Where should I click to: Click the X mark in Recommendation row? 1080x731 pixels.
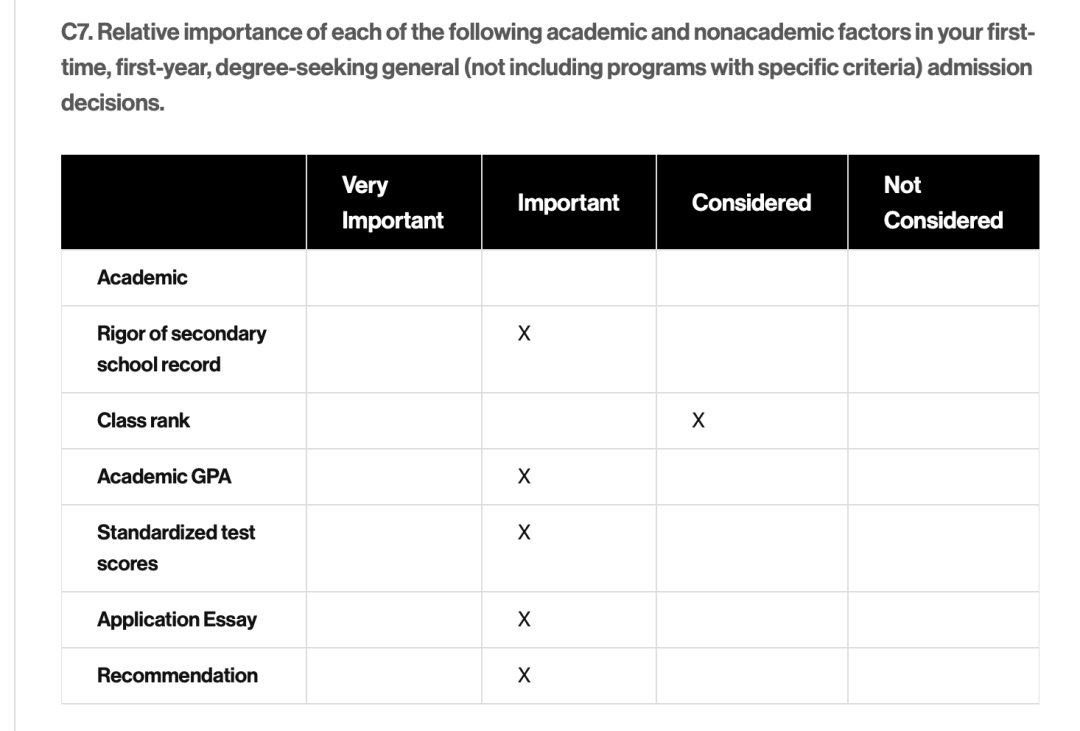pos(523,676)
